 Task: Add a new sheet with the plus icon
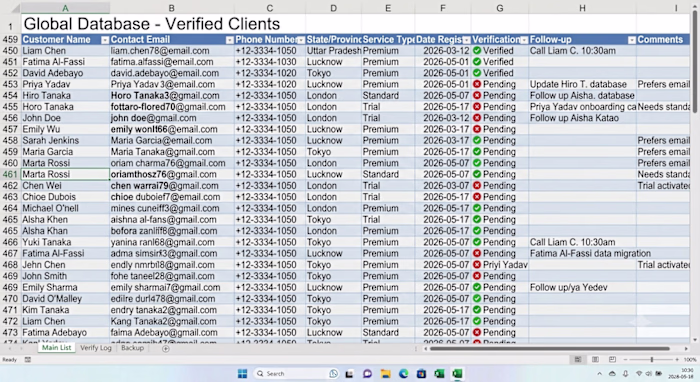pyautogui.click(x=166, y=349)
